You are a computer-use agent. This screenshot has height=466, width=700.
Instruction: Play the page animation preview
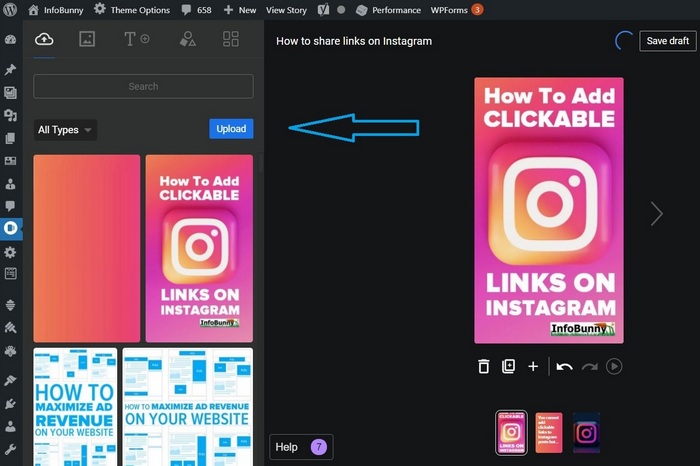614,366
